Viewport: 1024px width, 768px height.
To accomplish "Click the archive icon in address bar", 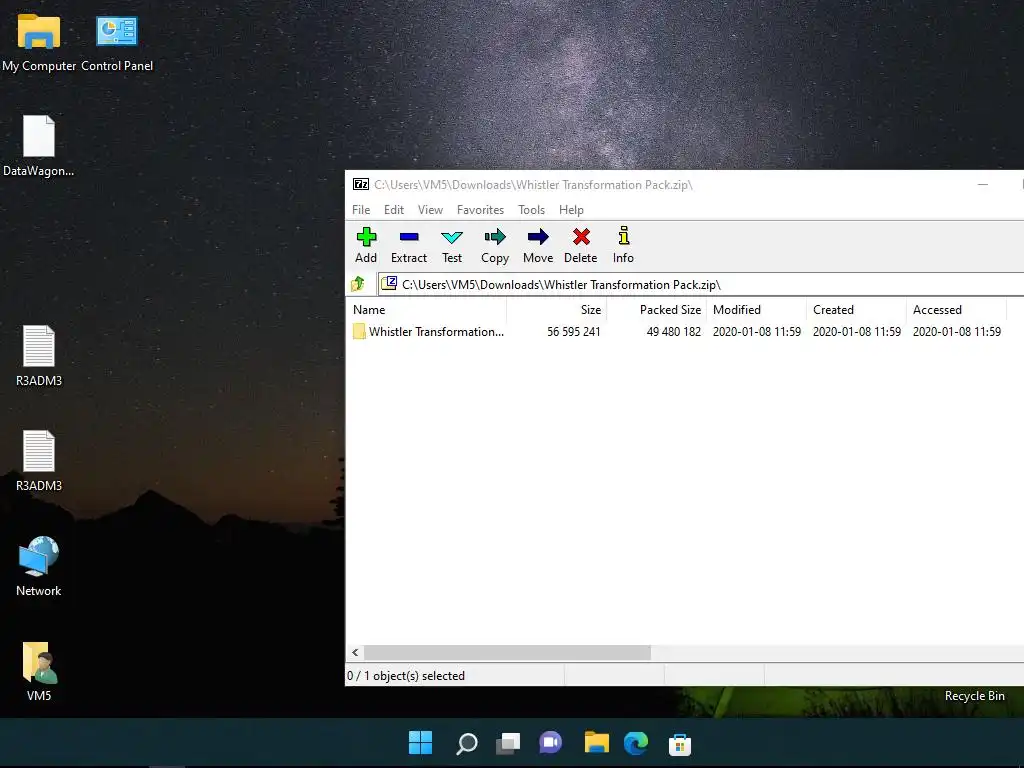I will point(389,283).
